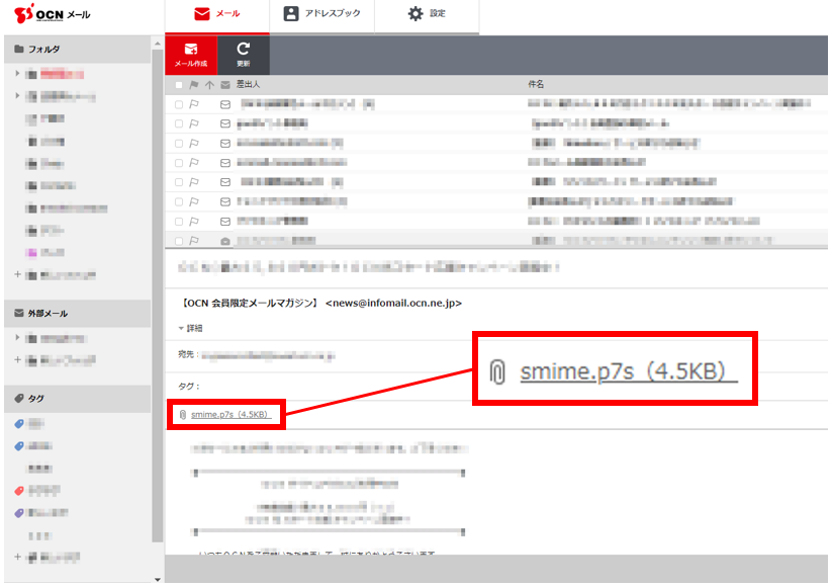Viewport: 832px width, 588px height.
Task: Click the sidebar scrollbar down arrow
Action: pos(156,579)
